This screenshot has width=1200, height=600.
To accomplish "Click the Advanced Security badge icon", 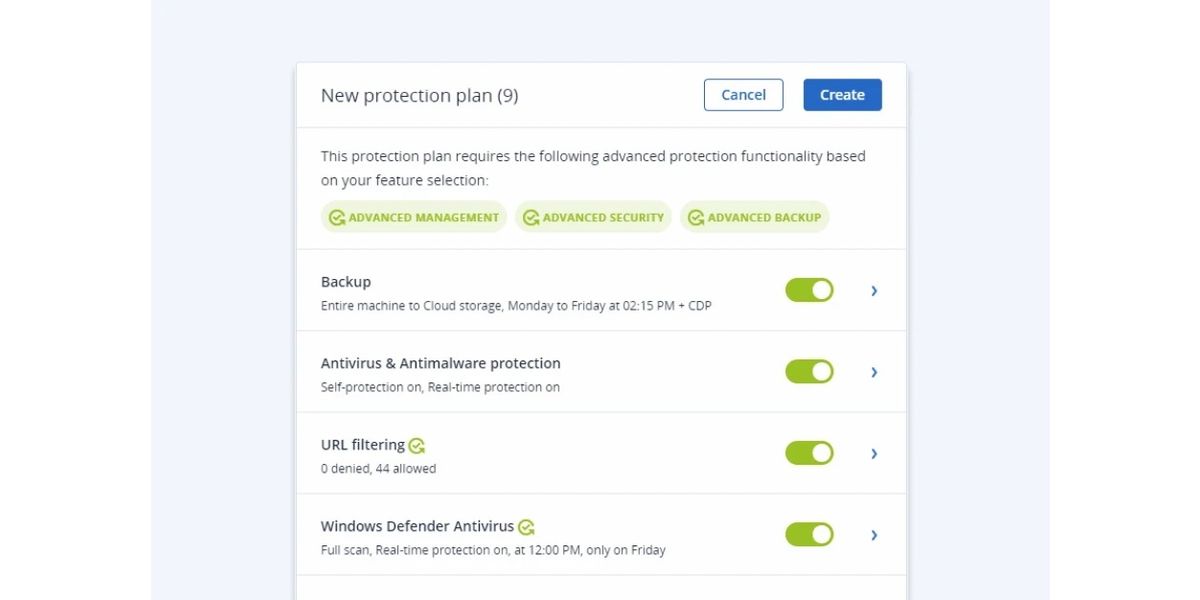I will pyautogui.click(x=531, y=217).
